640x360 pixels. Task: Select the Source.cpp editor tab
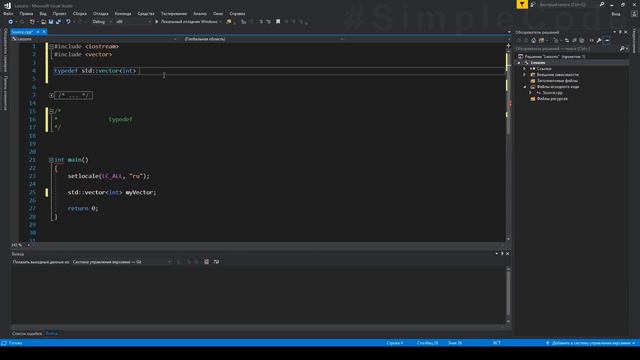coord(22,32)
